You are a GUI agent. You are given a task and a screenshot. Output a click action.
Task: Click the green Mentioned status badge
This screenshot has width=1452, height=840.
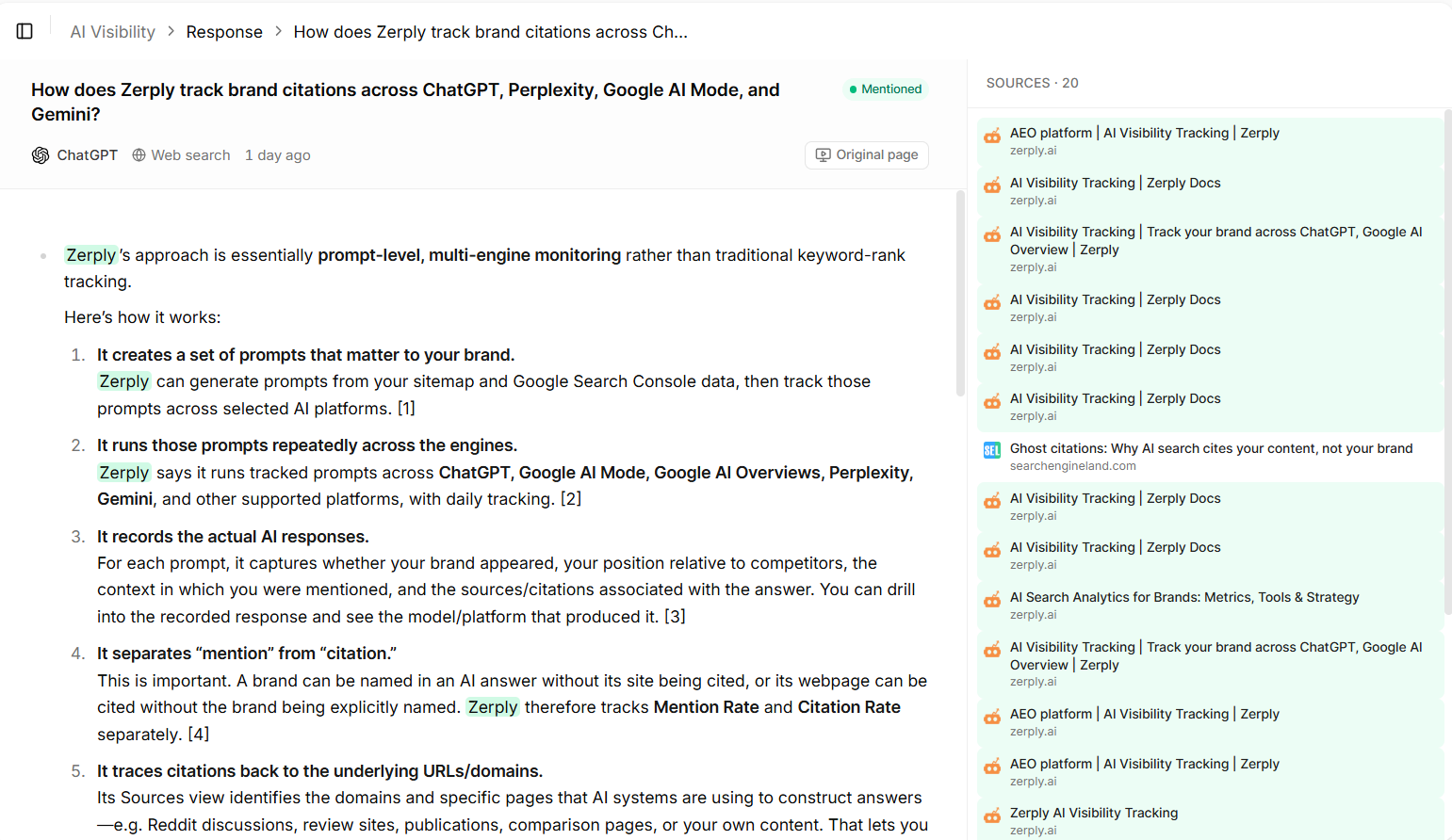tap(886, 89)
